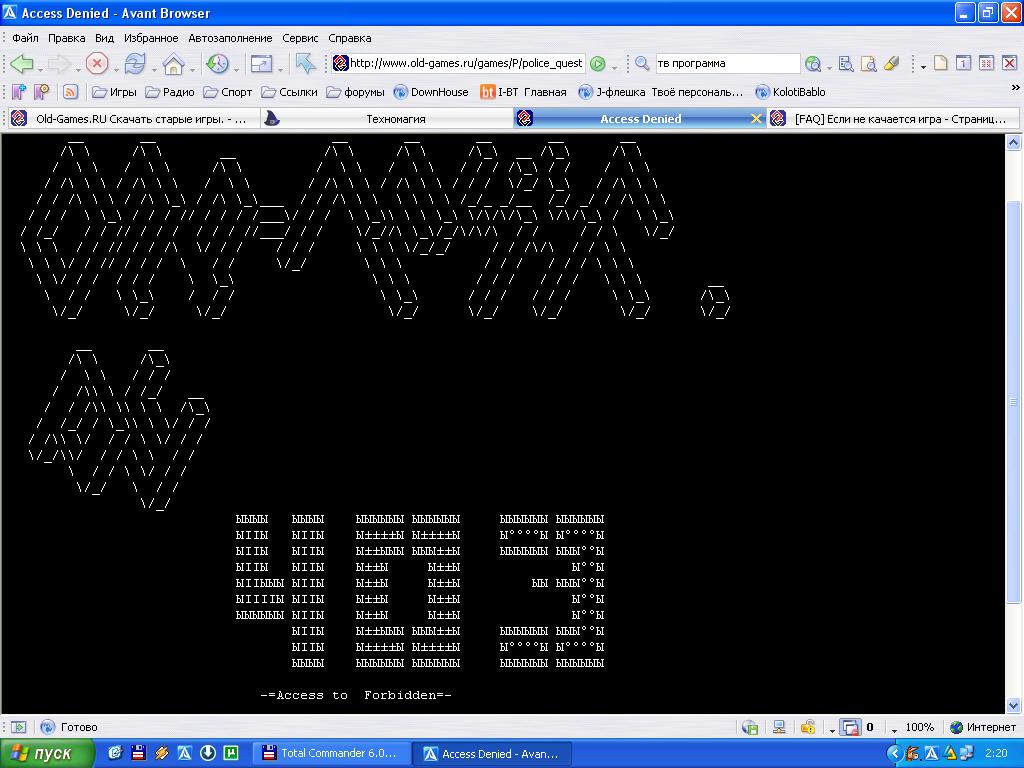The image size is (1024, 768).
Task: Open the Автозаполнение menu
Action: click(230, 38)
